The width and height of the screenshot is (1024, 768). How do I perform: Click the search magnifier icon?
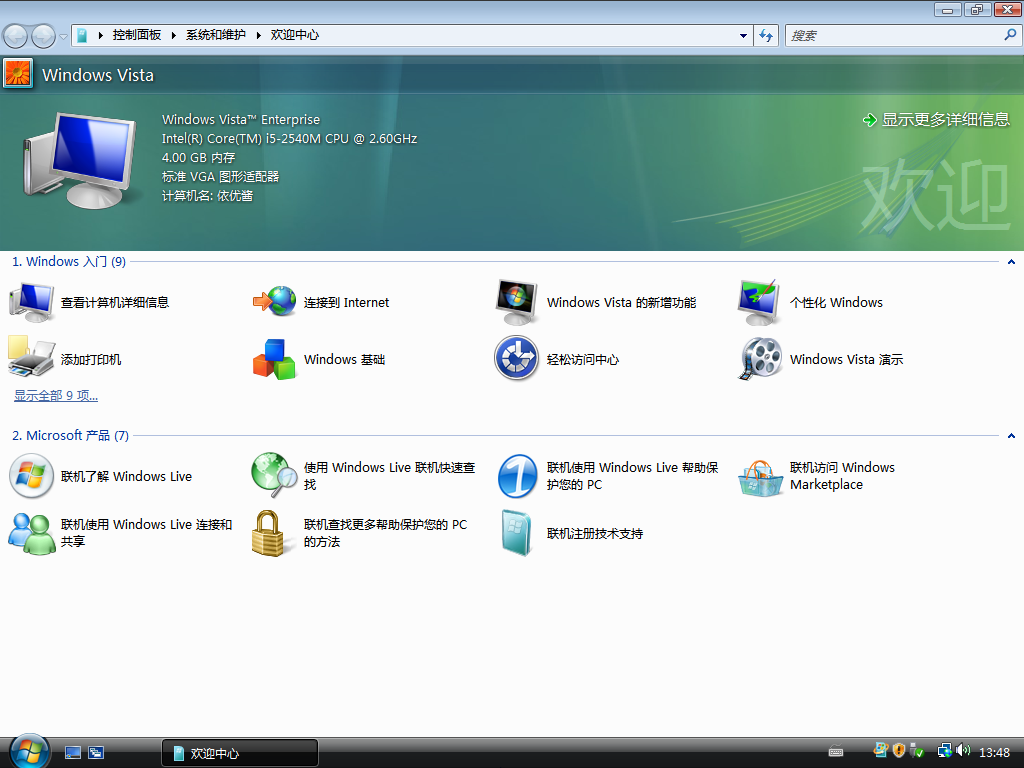[x=1010, y=35]
